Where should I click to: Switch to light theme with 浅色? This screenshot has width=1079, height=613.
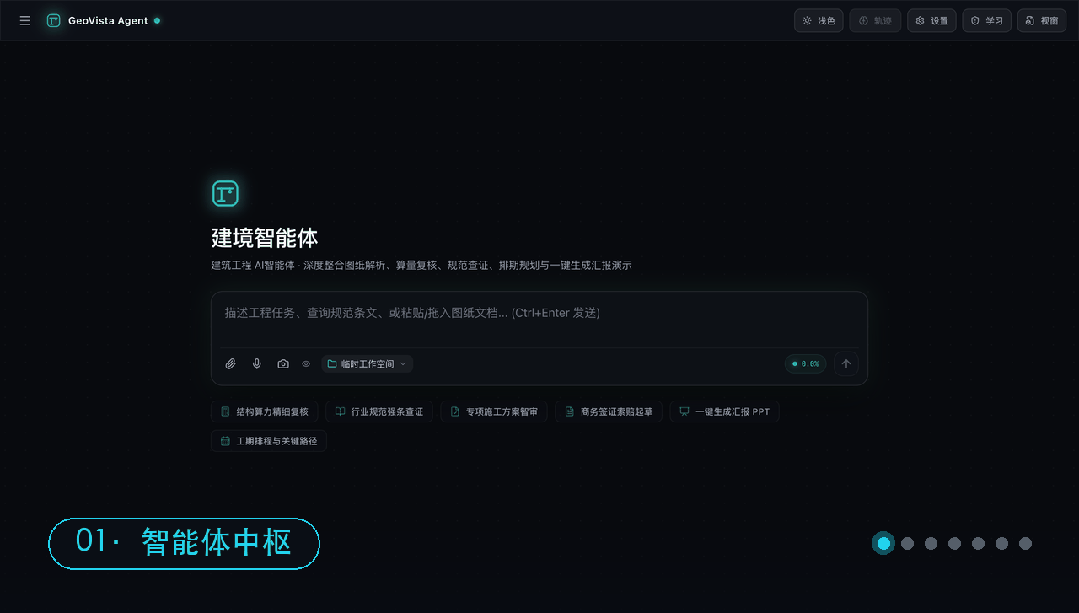pyautogui.click(x=818, y=21)
